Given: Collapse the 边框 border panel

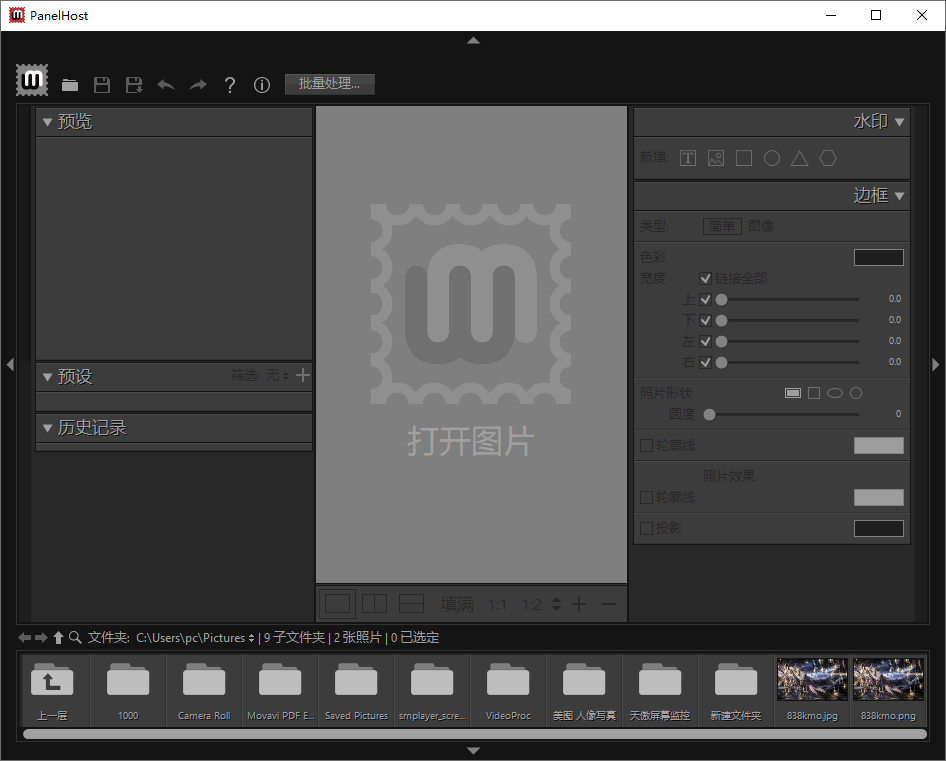Looking at the screenshot, I should point(900,196).
